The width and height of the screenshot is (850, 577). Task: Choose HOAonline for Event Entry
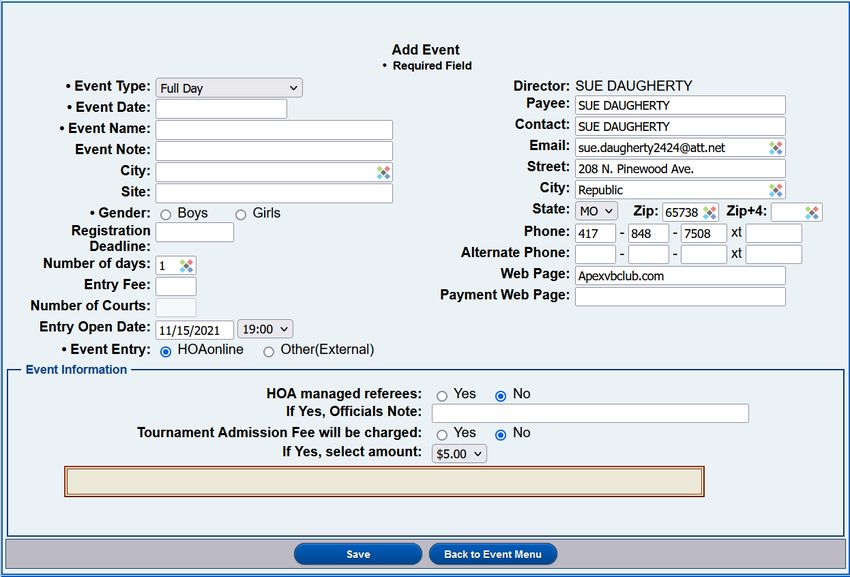tap(166, 351)
